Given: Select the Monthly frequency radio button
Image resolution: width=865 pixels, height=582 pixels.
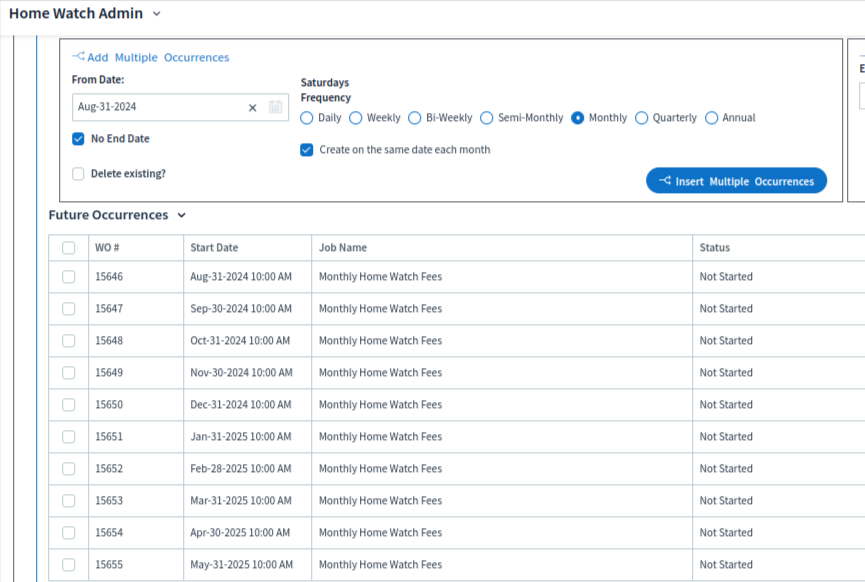Looking at the screenshot, I should [578, 118].
